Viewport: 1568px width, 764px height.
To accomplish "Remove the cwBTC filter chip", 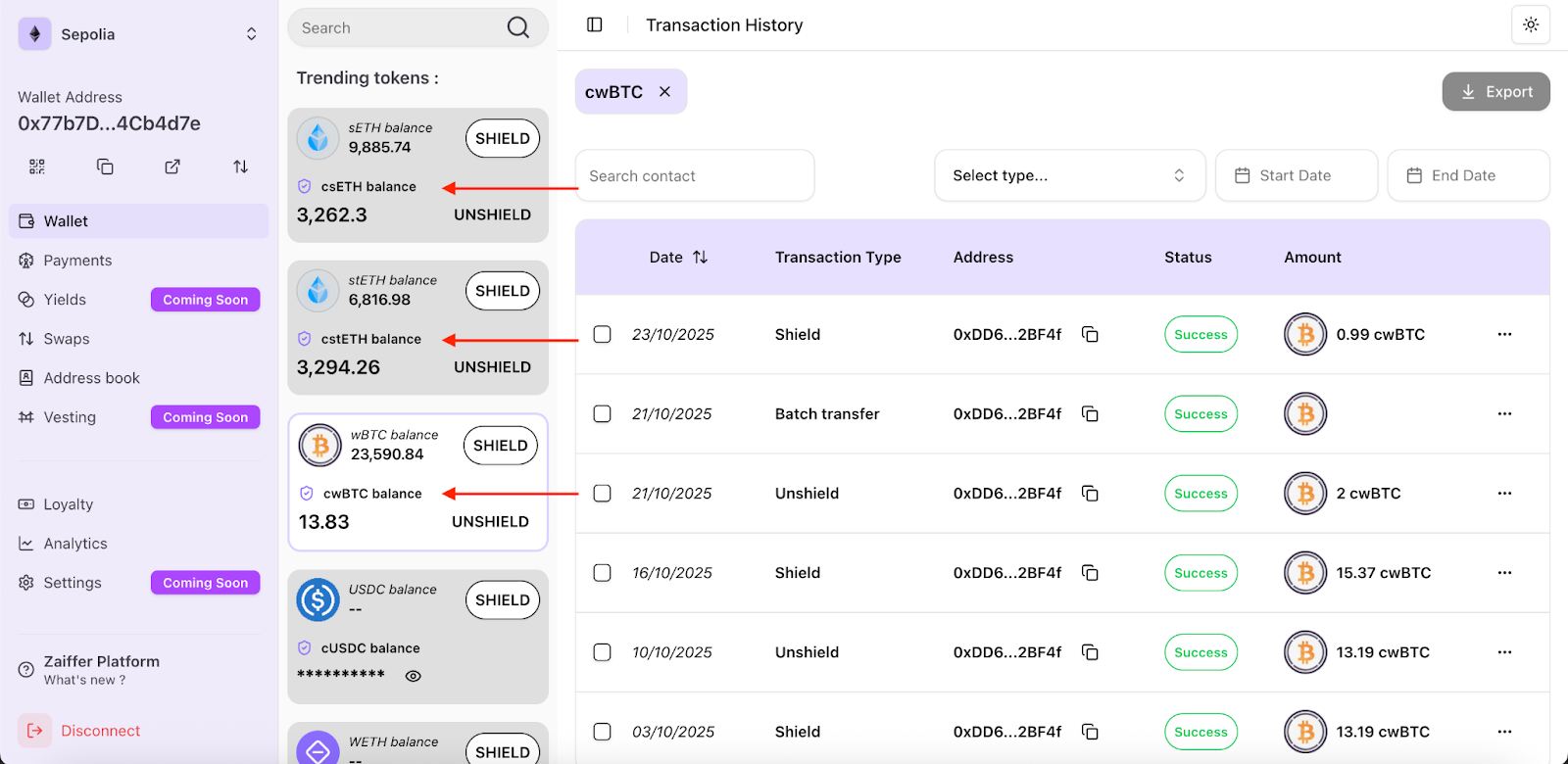I will (x=664, y=91).
